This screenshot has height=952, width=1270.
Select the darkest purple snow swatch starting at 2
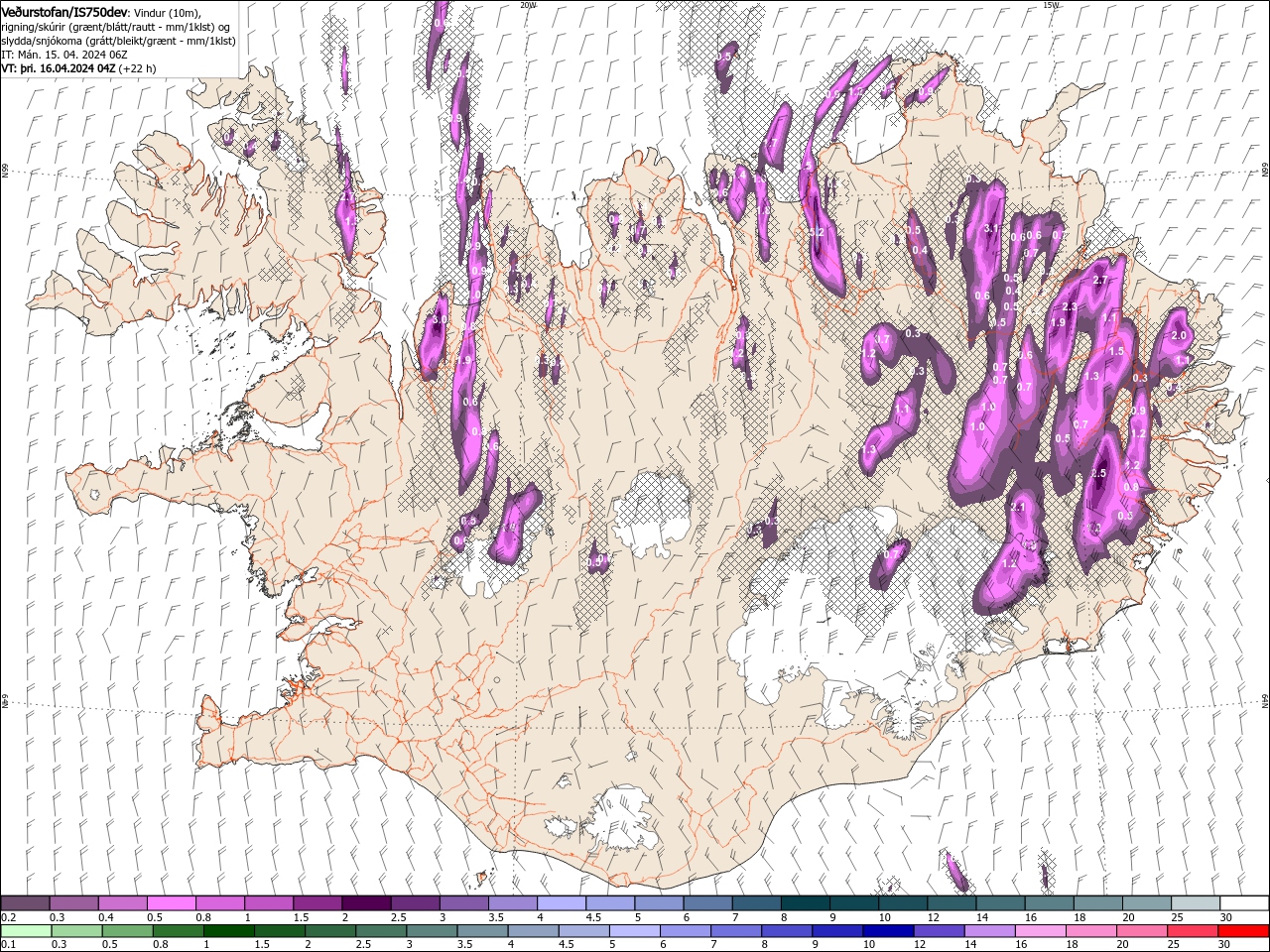coord(366,903)
